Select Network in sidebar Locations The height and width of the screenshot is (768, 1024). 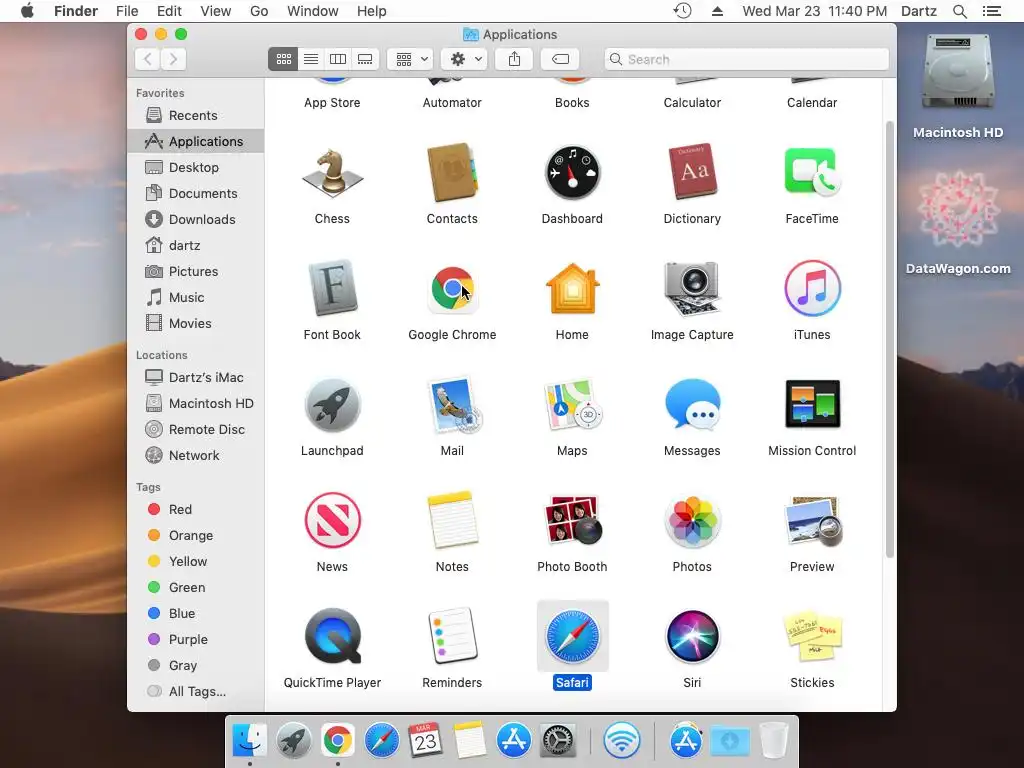tap(195, 456)
